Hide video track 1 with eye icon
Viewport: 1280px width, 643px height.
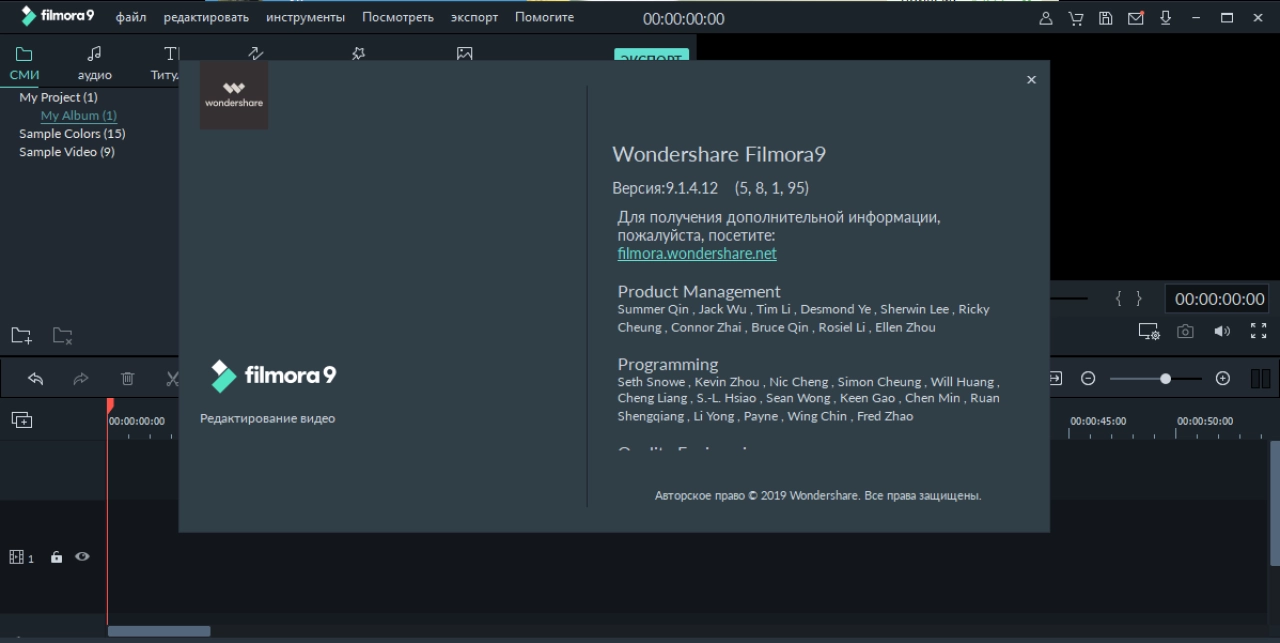point(82,557)
